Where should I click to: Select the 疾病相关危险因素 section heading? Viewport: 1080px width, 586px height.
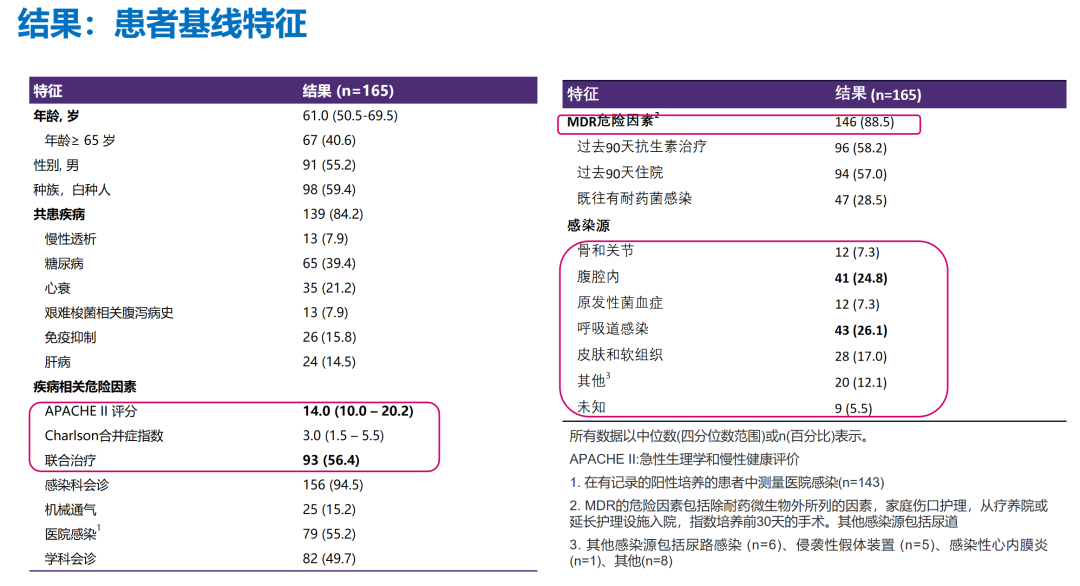point(85,386)
